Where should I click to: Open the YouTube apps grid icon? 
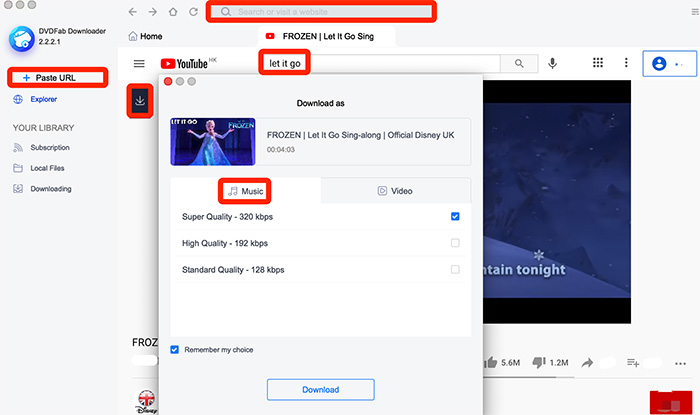pyautogui.click(x=598, y=62)
